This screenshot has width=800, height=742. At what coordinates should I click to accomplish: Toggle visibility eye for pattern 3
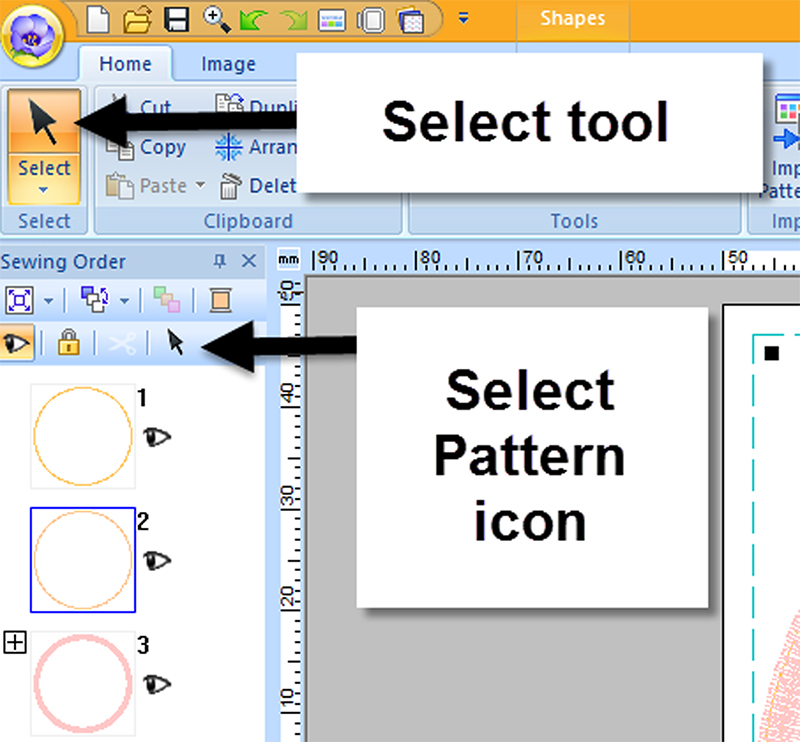(x=157, y=684)
